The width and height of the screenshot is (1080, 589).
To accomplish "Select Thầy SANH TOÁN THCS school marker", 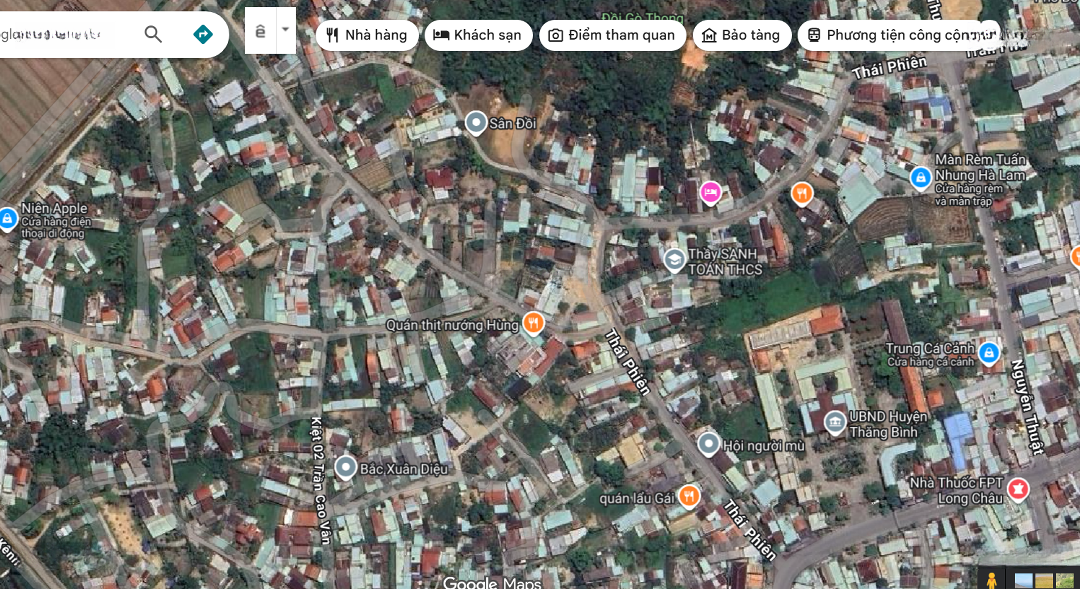I will click(675, 261).
